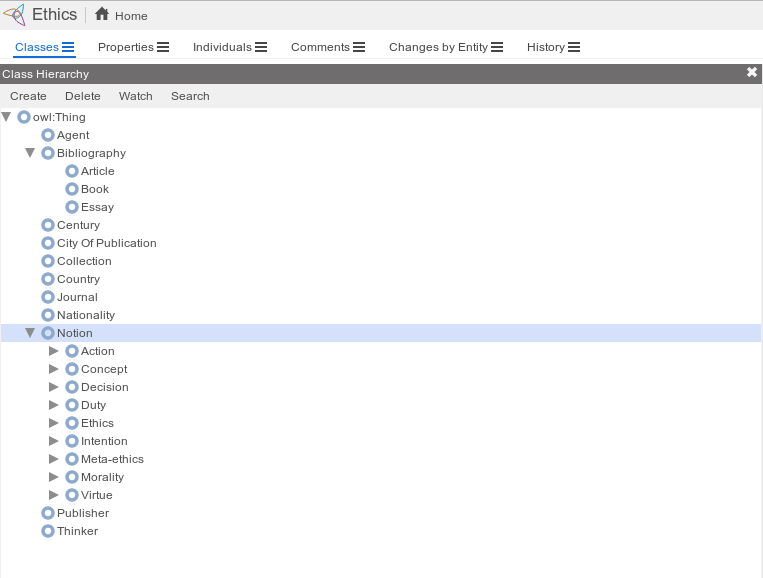The image size is (763, 578).
Task: Go to the Home link
Action: 131,16
